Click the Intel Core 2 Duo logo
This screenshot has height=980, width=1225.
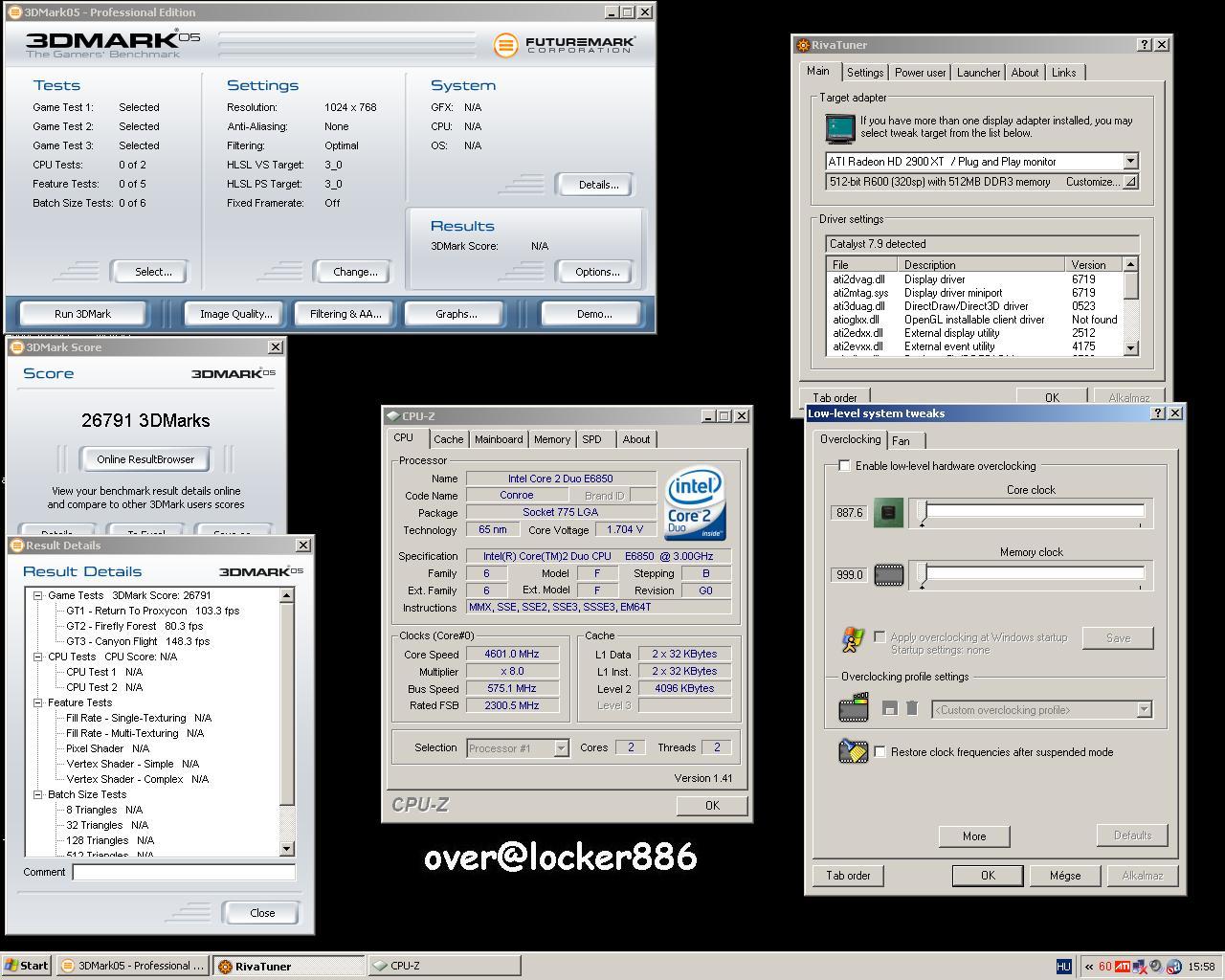coord(696,502)
